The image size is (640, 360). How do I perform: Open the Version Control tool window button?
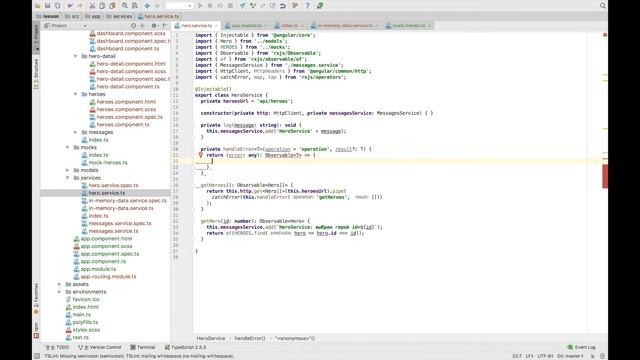coord(100,347)
